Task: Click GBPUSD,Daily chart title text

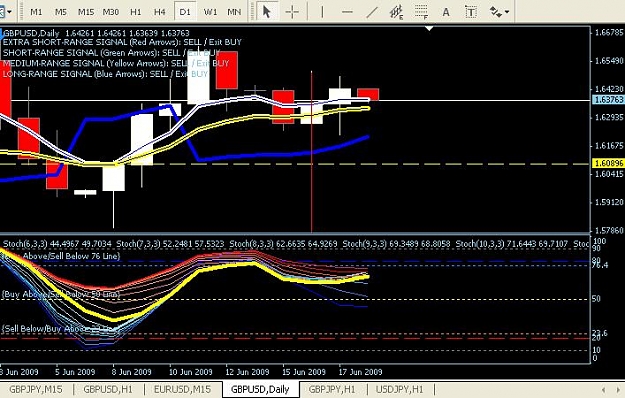Action: [31, 33]
